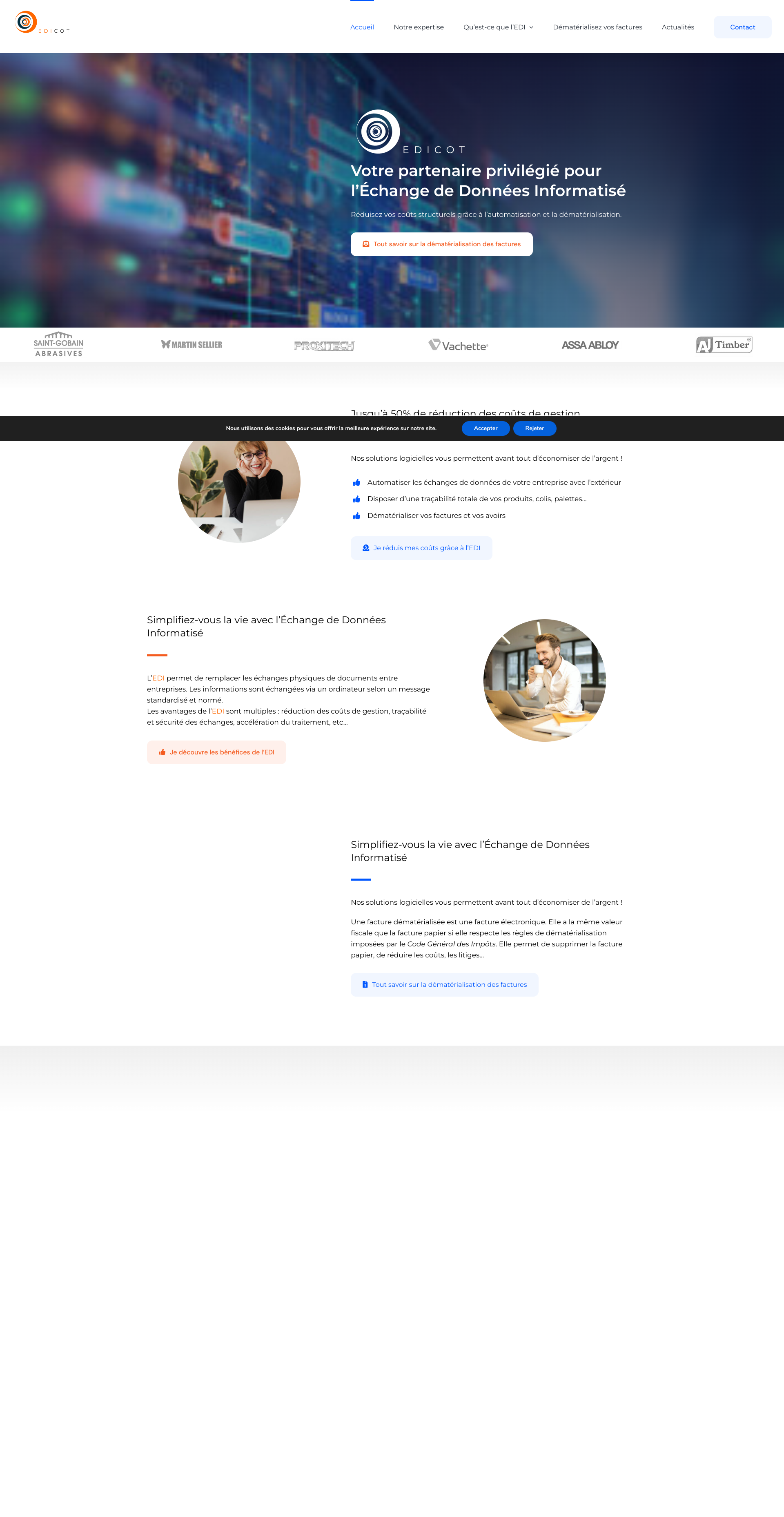Open the Notre expertise menu item
784x1517 pixels.
coord(419,27)
